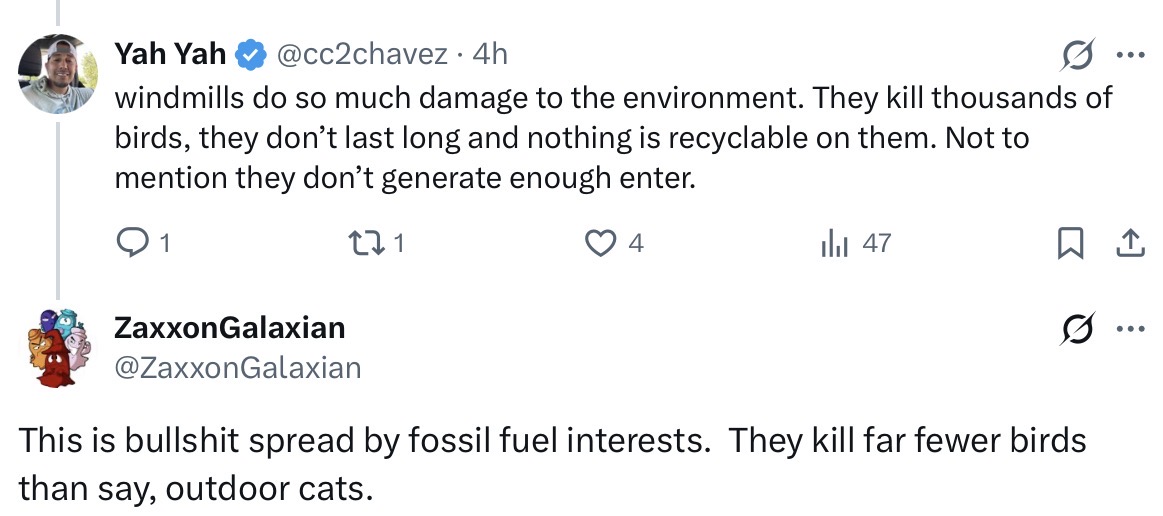Click the 4h timestamp on the tweet

489,54
